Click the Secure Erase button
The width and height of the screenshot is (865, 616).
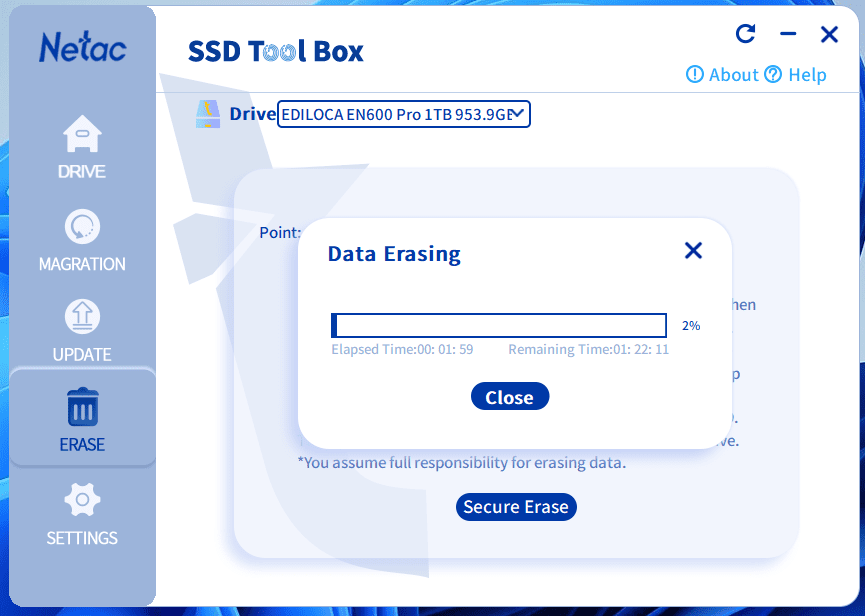pyautogui.click(x=516, y=507)
